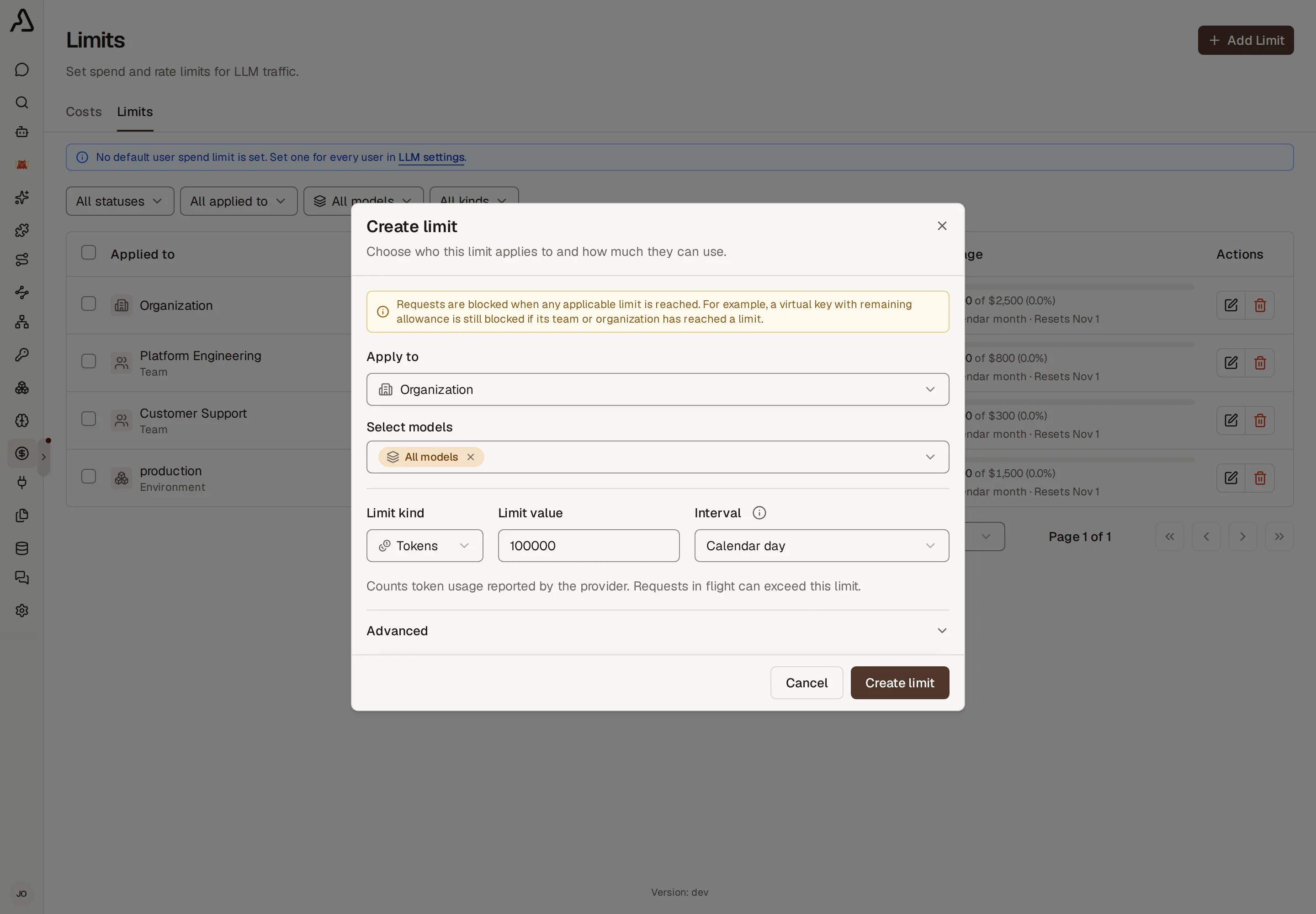The width and height of the screenshot is (1316, 914).
Task: Click the app logo at top left
Action: [22, 20]
